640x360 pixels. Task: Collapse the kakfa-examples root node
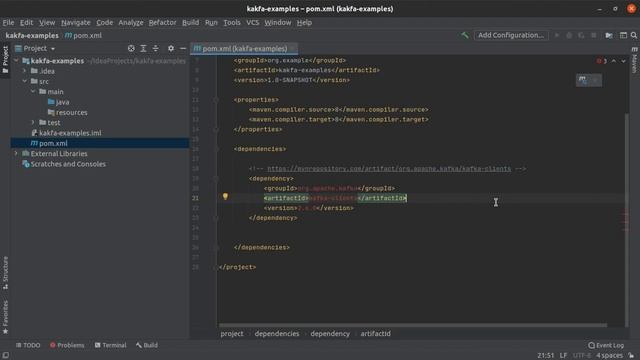tap(16, 61)
